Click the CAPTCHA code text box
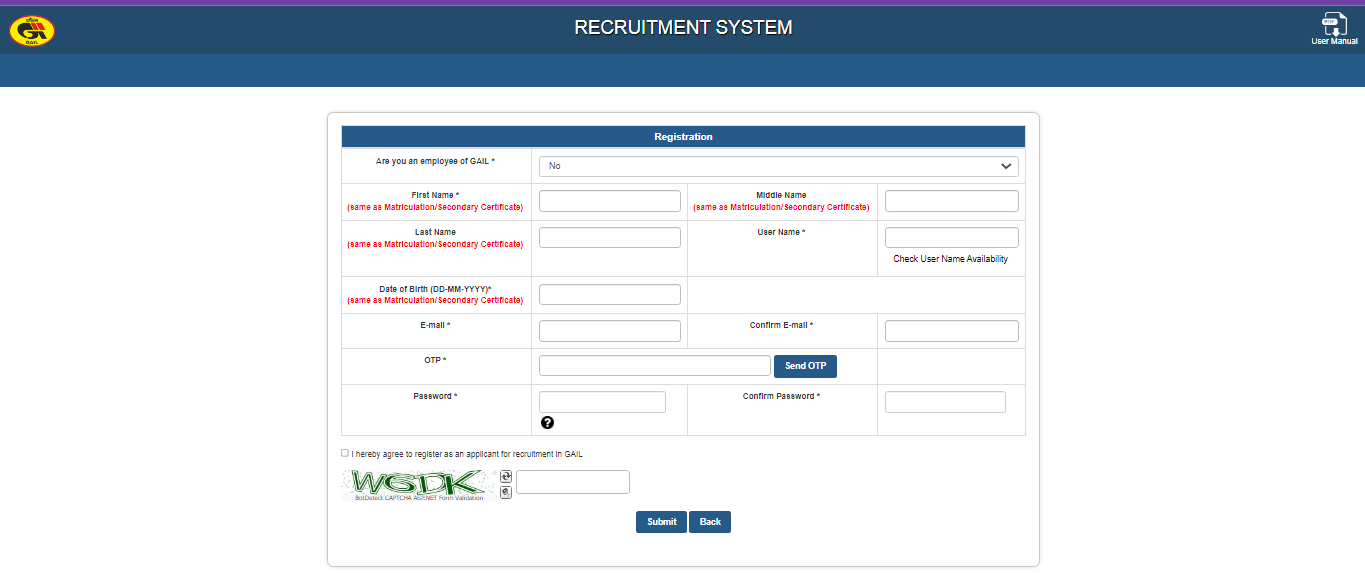This screenshot has width=1365, height=573. point(573,482)
